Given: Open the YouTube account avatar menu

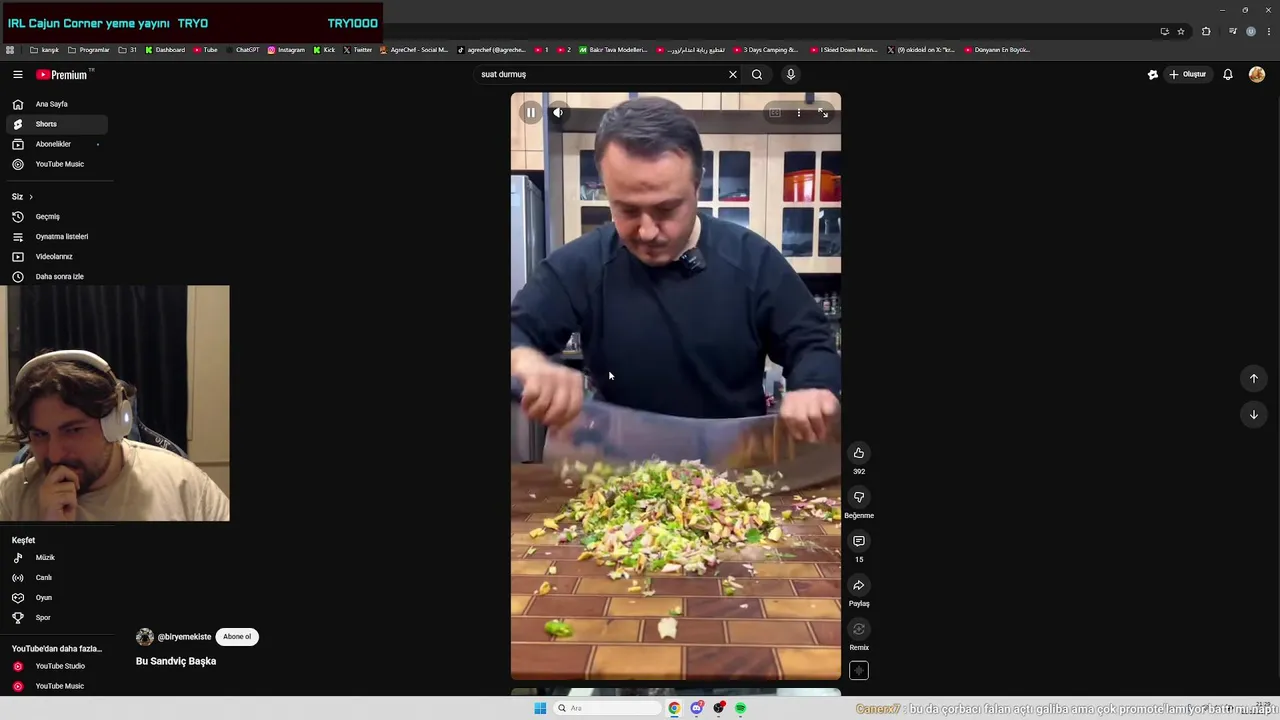Looking at the screenshot, I should tap(1257, 74).
